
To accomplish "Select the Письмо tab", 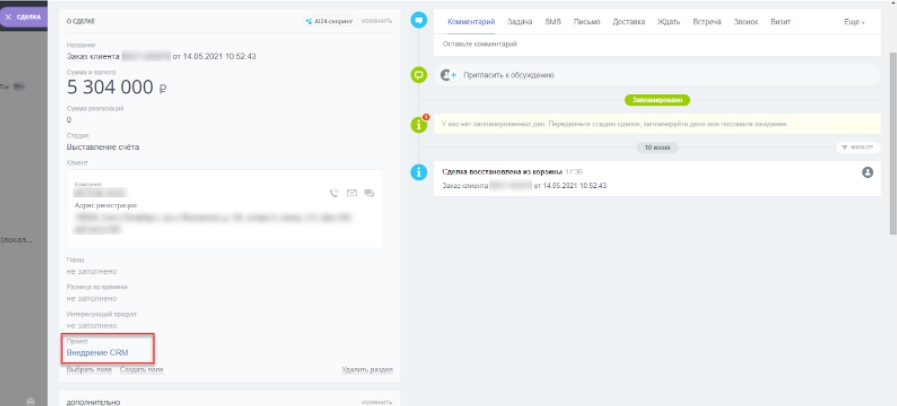I will tap(587, 21).
